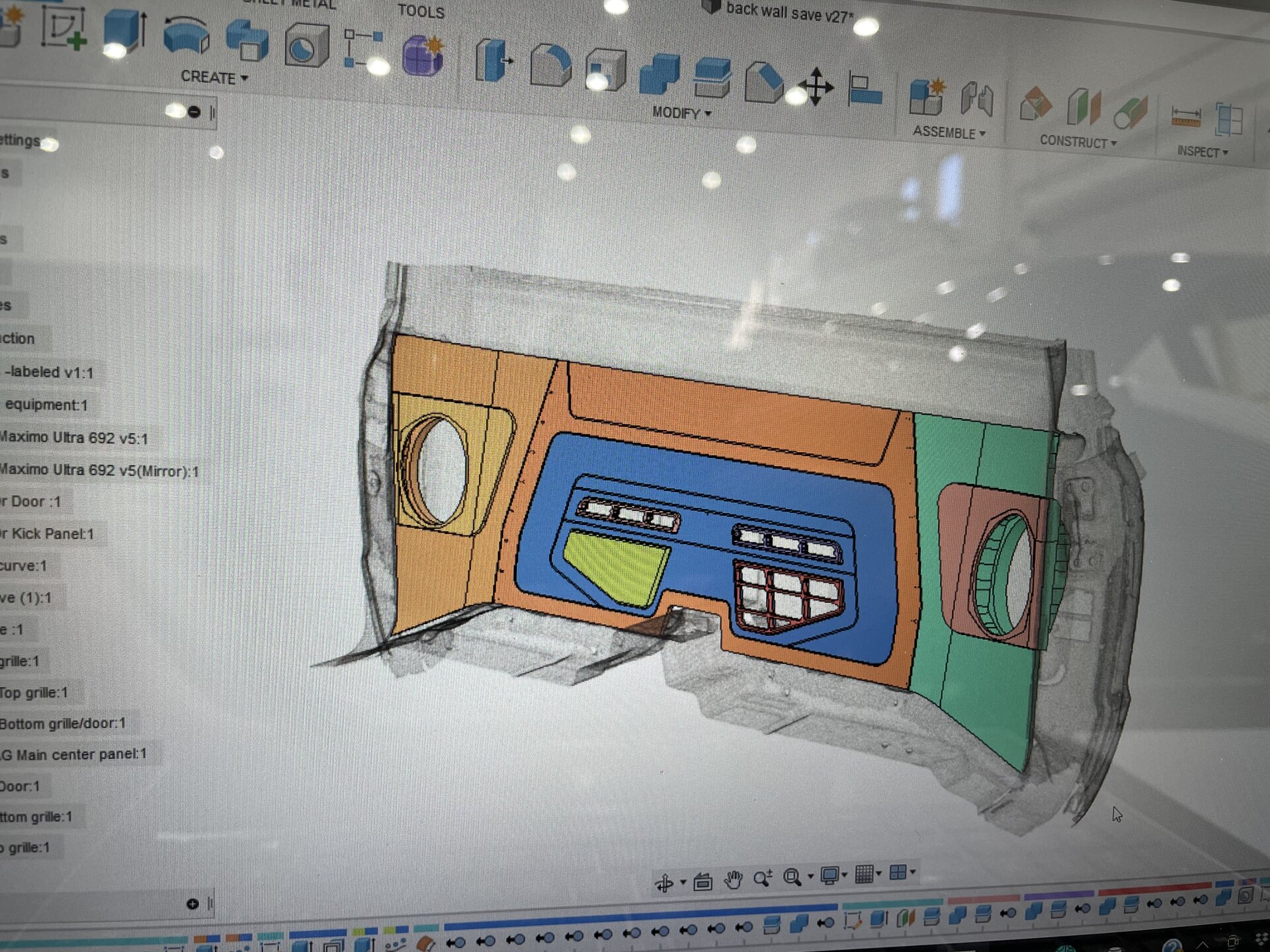
Task: Click the Joint tool in ASSEMBLE
Action: point(978,100)
